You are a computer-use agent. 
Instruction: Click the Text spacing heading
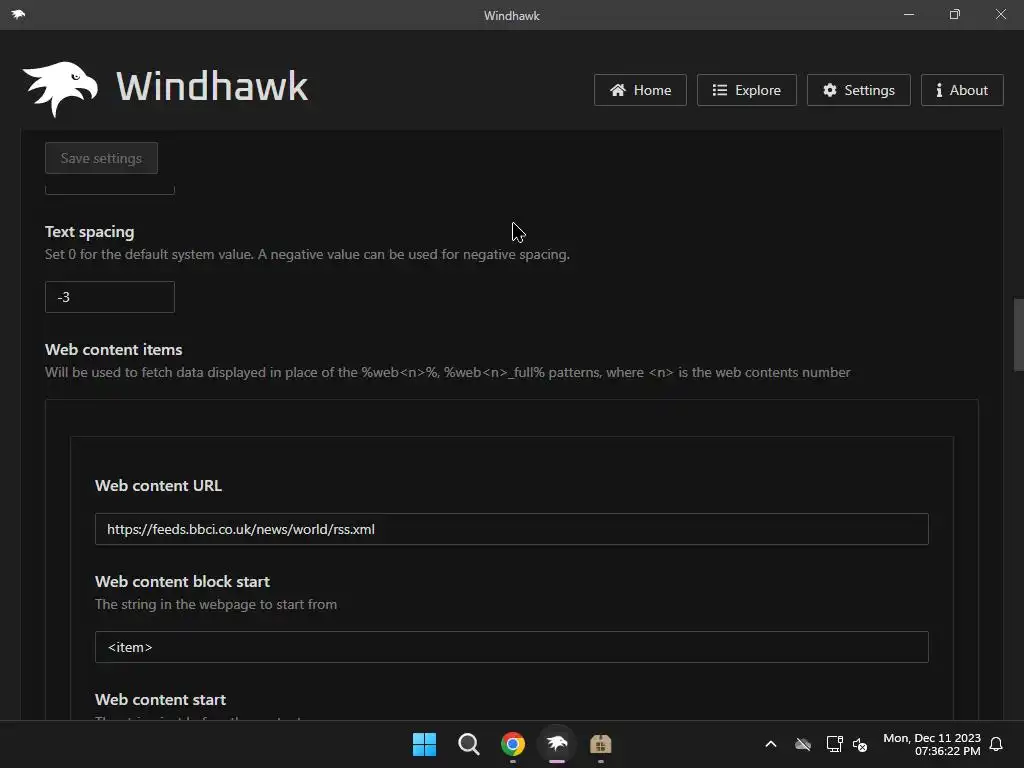point(89,232)
